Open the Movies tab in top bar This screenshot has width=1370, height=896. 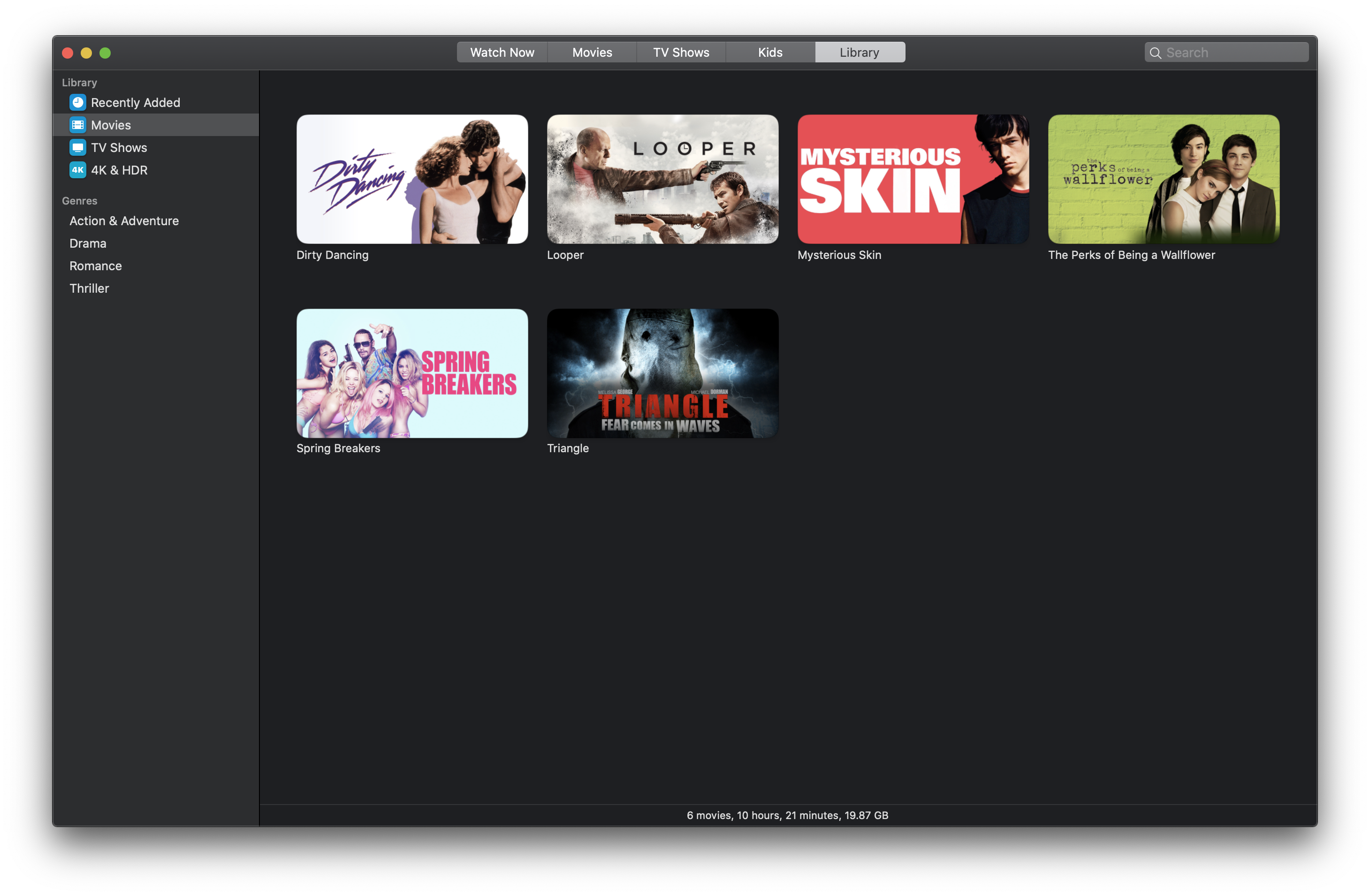(x=592, y=53)
